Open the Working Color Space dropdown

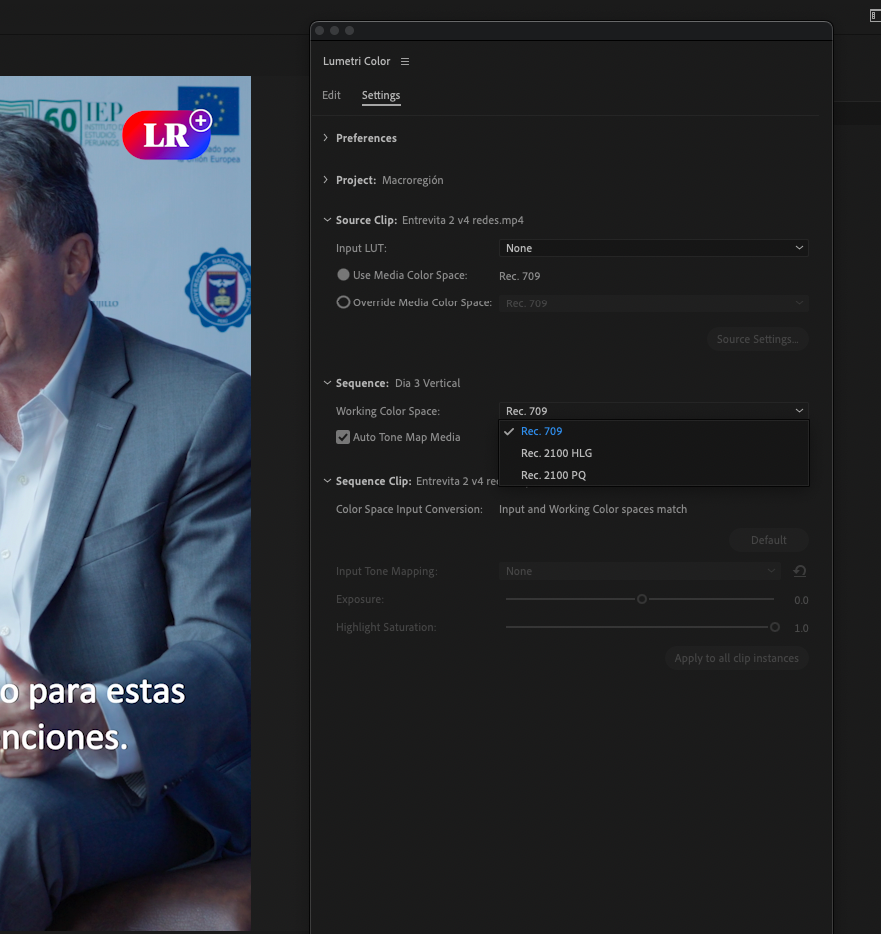(653, 410)
